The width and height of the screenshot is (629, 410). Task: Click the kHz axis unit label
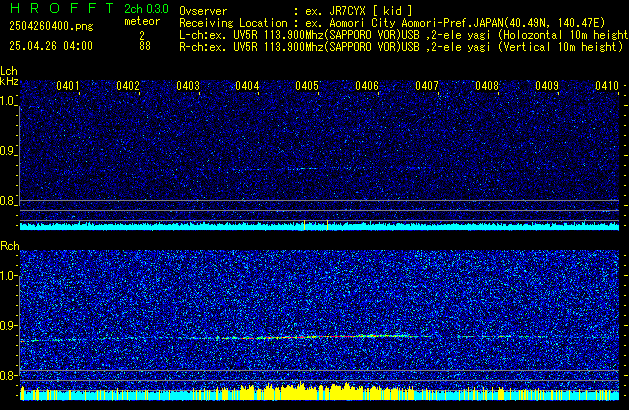click(9, 81)
